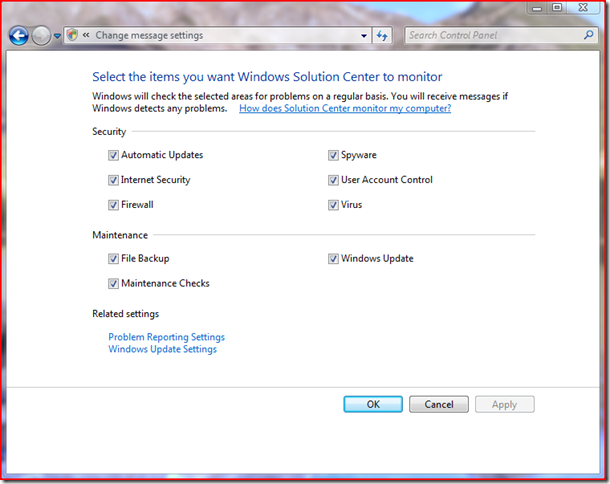Open Problem Reporting Settings link
Viewport: 610px width, 484px height.
[167, 337]
